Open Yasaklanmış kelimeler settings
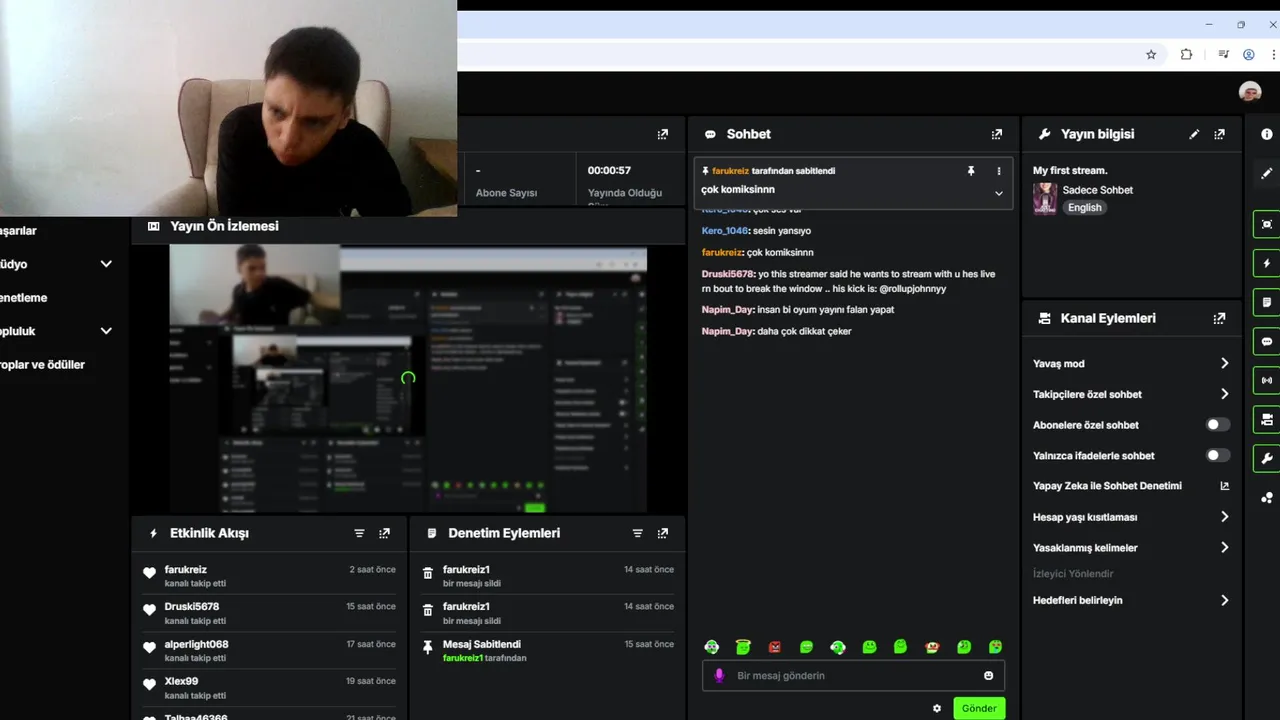 [1131, 548]
